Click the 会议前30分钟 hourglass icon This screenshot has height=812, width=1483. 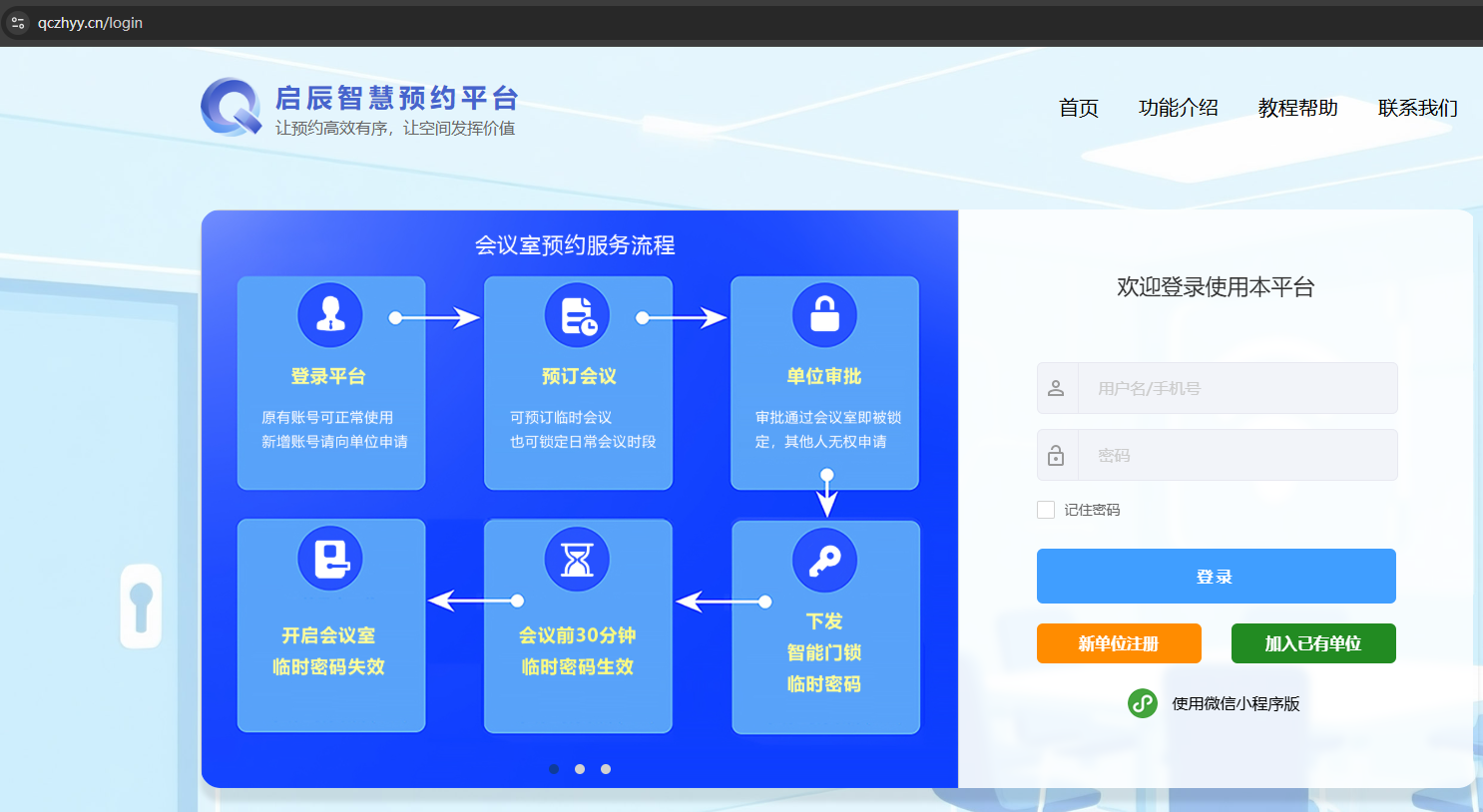tap(577, 560)
